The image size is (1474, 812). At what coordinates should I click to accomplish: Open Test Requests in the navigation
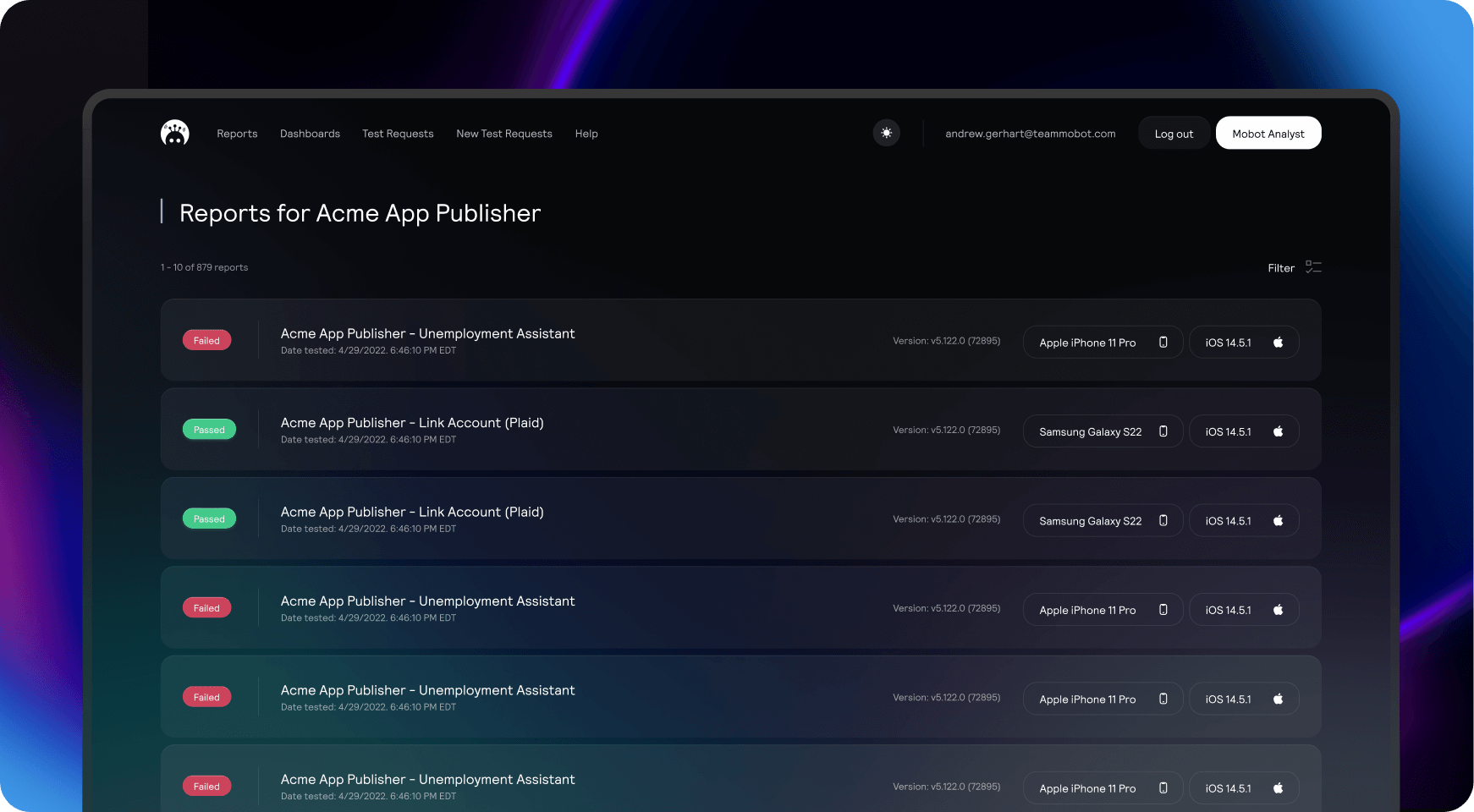click(x=398, y=134)
